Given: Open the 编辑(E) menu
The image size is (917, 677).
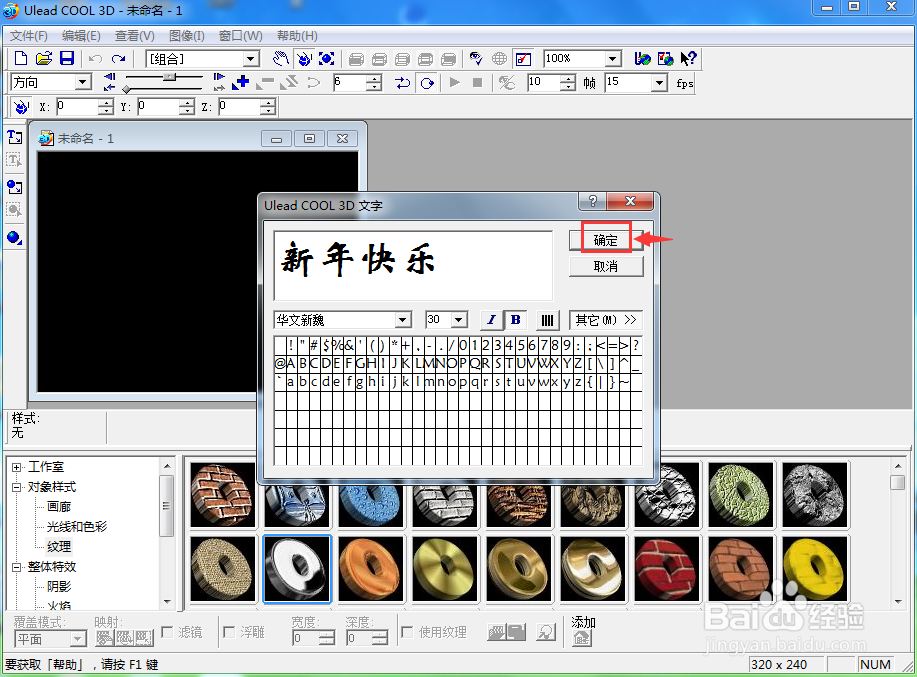Looking at the screenshot, I should pos(81,36).
